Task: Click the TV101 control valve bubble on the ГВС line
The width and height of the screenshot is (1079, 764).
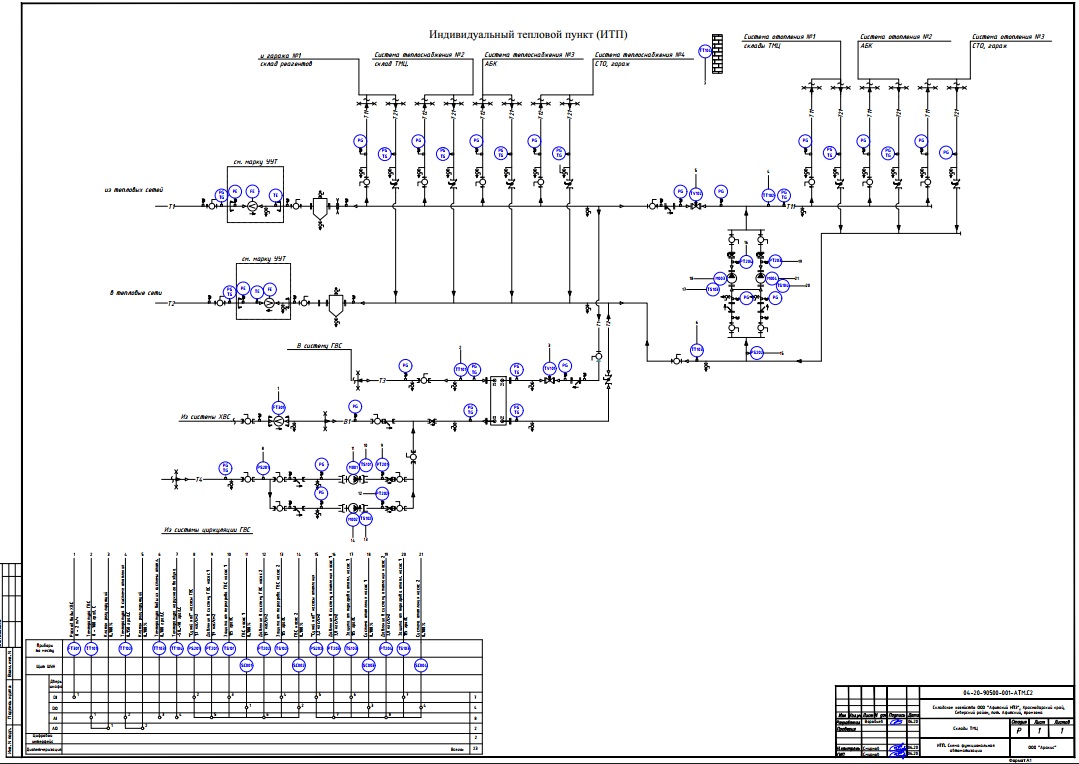Action: pos(549,369)
